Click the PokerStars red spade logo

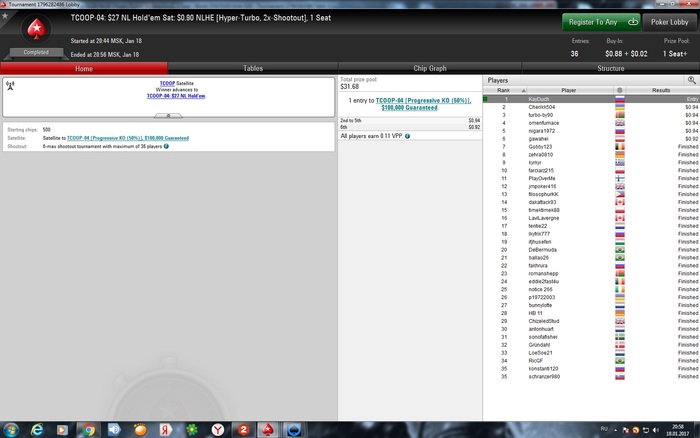click(36, 29)
